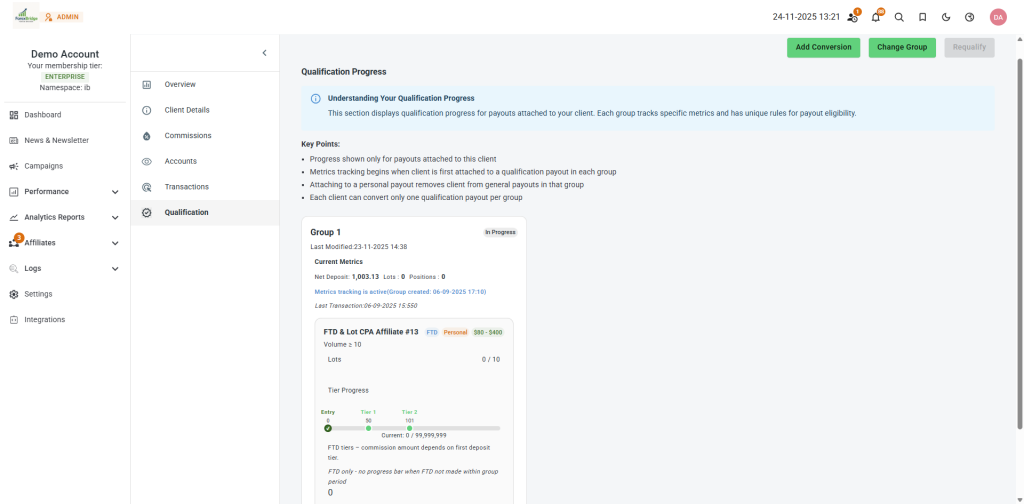
Task: Click the search magnifier icon
Action: pos(899,17)
